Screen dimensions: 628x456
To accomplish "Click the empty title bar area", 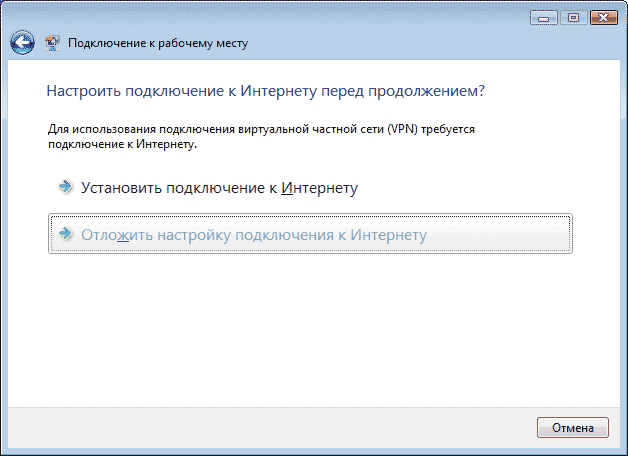I will point(300,17).
